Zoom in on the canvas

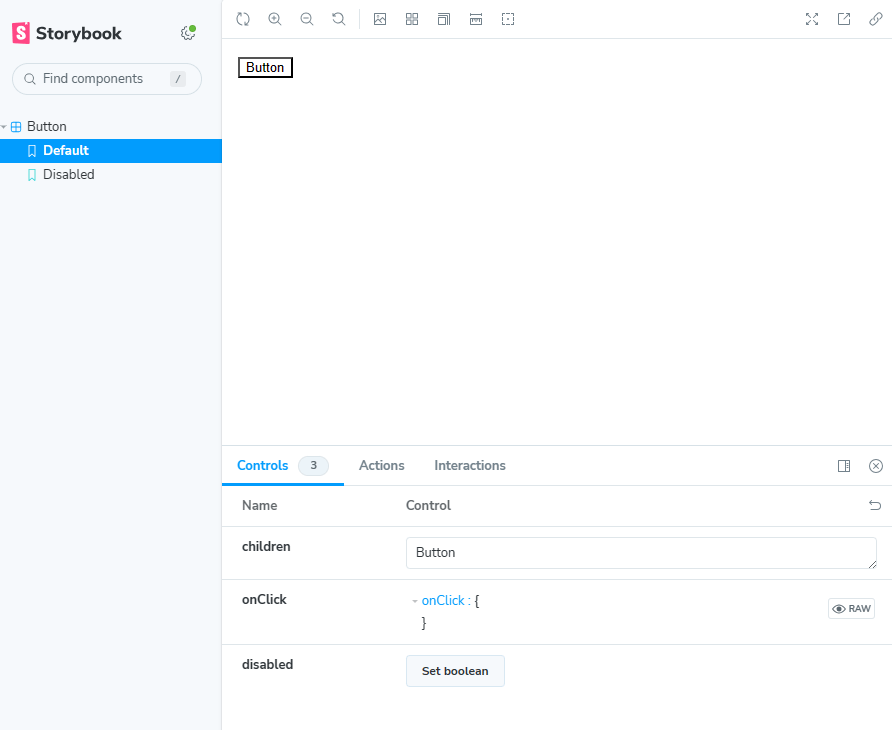[275, 19]
